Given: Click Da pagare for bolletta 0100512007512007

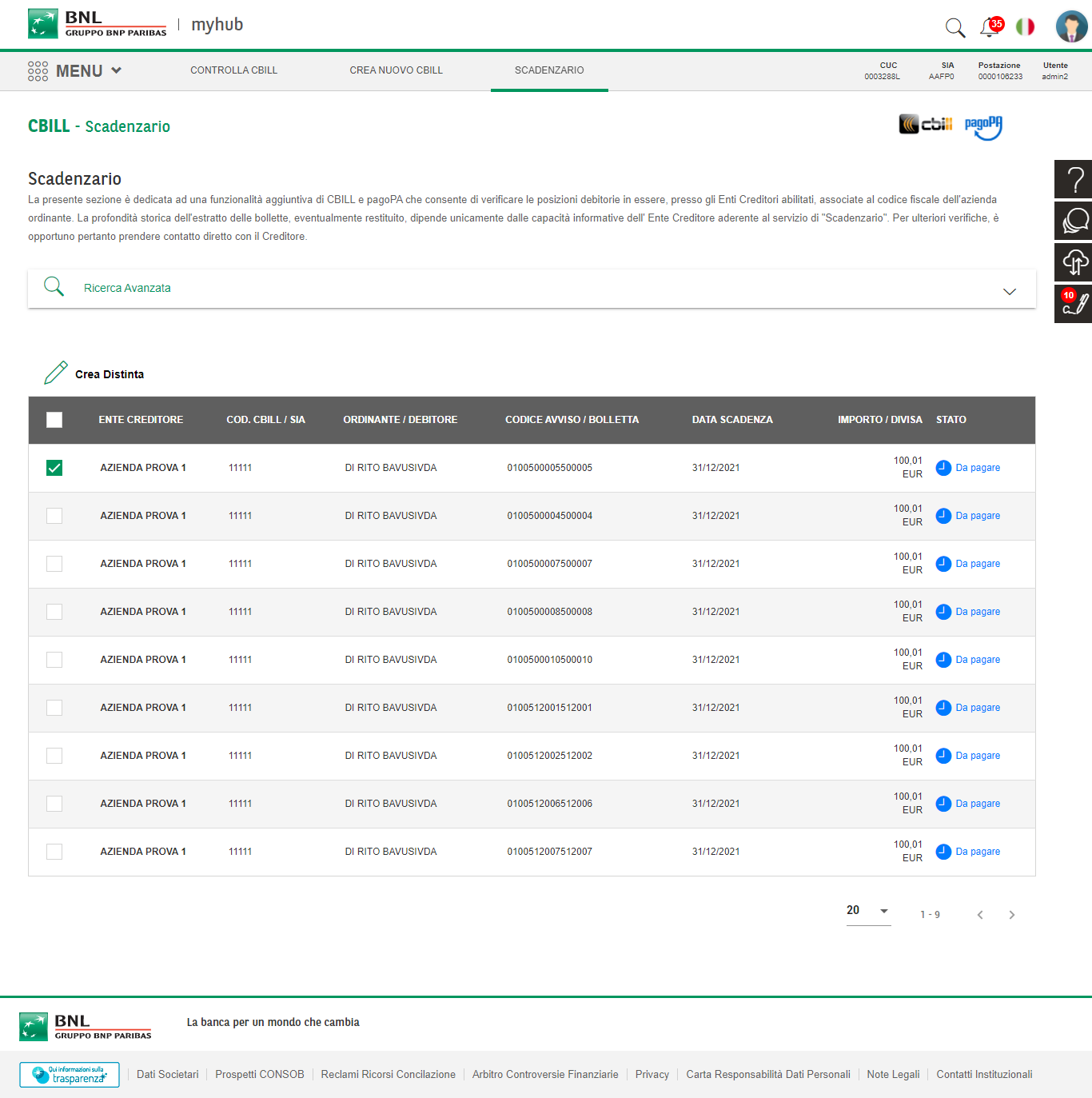Looking at the screenshot, I should (x=977, y=852).
